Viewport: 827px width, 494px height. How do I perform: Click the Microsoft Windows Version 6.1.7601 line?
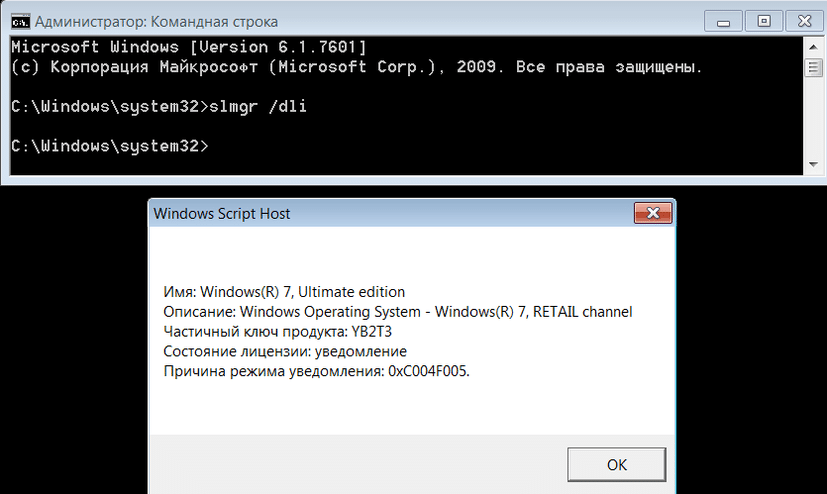tap(189, 47)
